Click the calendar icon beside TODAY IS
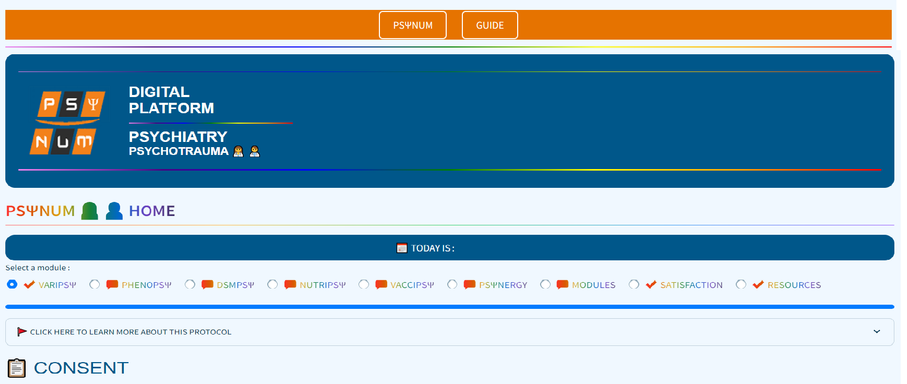907x384 pixels. (402, 248)
